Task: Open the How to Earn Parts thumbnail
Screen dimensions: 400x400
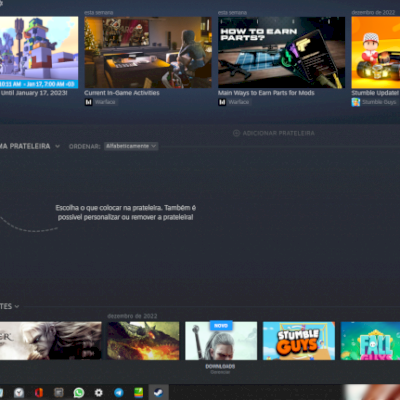Action: [281, 52]
